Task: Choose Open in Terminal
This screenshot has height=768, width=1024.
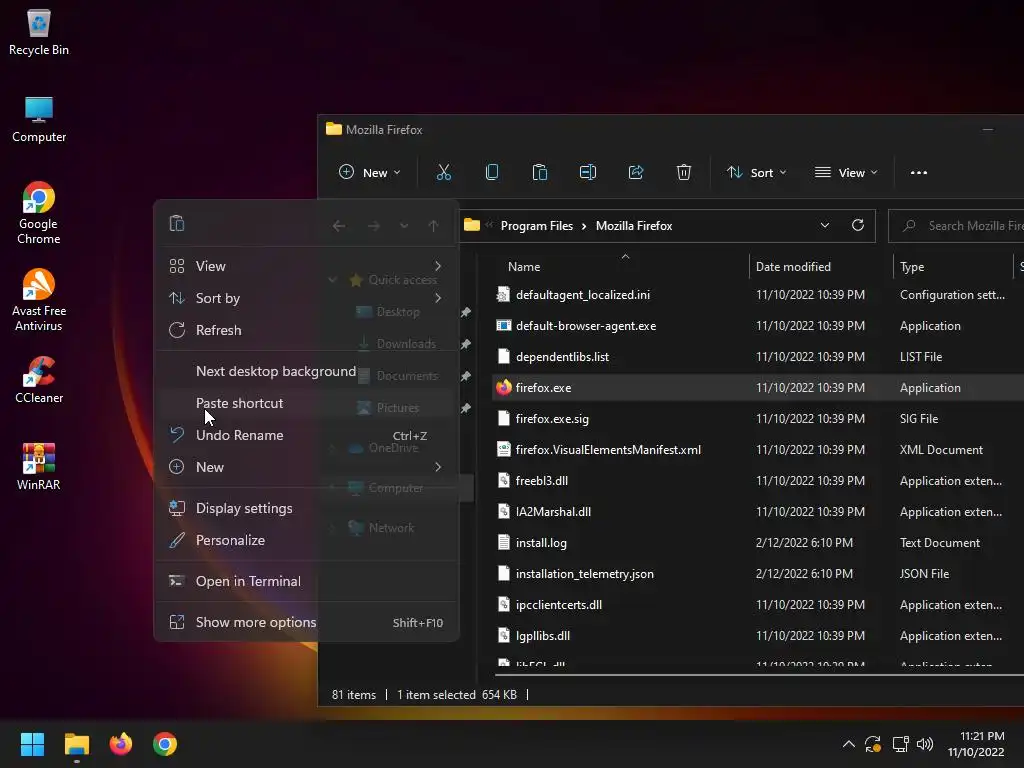Action: [x=306, y=581]
